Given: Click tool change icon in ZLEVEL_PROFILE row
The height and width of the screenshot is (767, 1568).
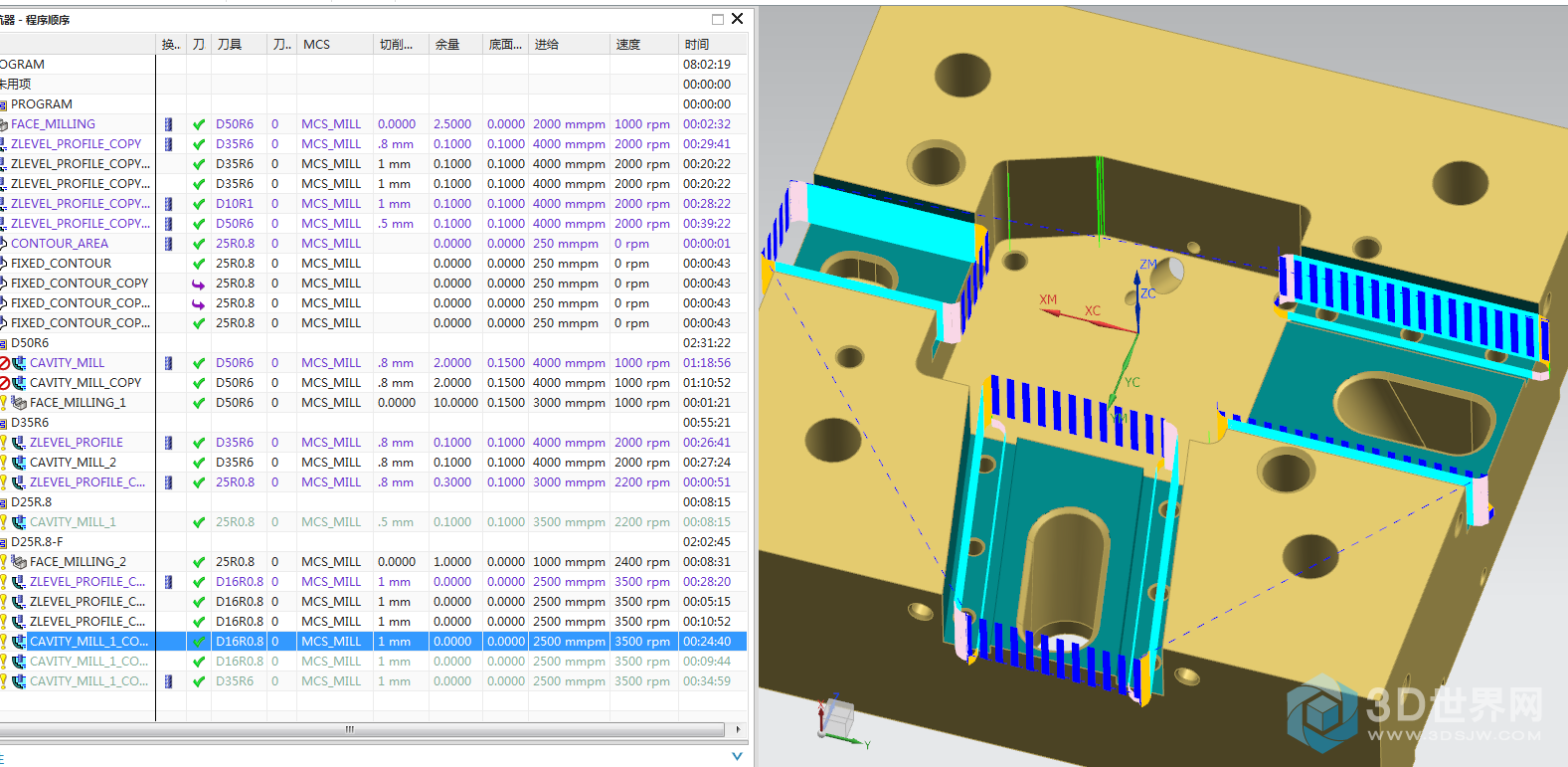Looking at the screenshot, I should pos(169,443).
